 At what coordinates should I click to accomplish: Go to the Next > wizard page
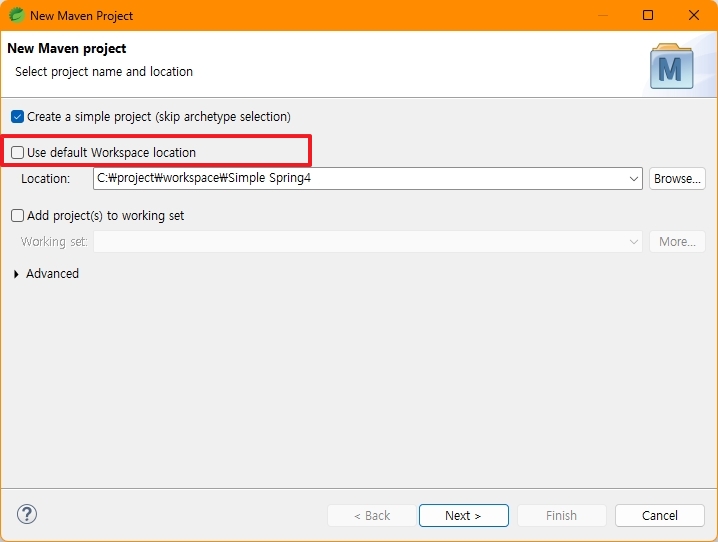tap(463, 515)
